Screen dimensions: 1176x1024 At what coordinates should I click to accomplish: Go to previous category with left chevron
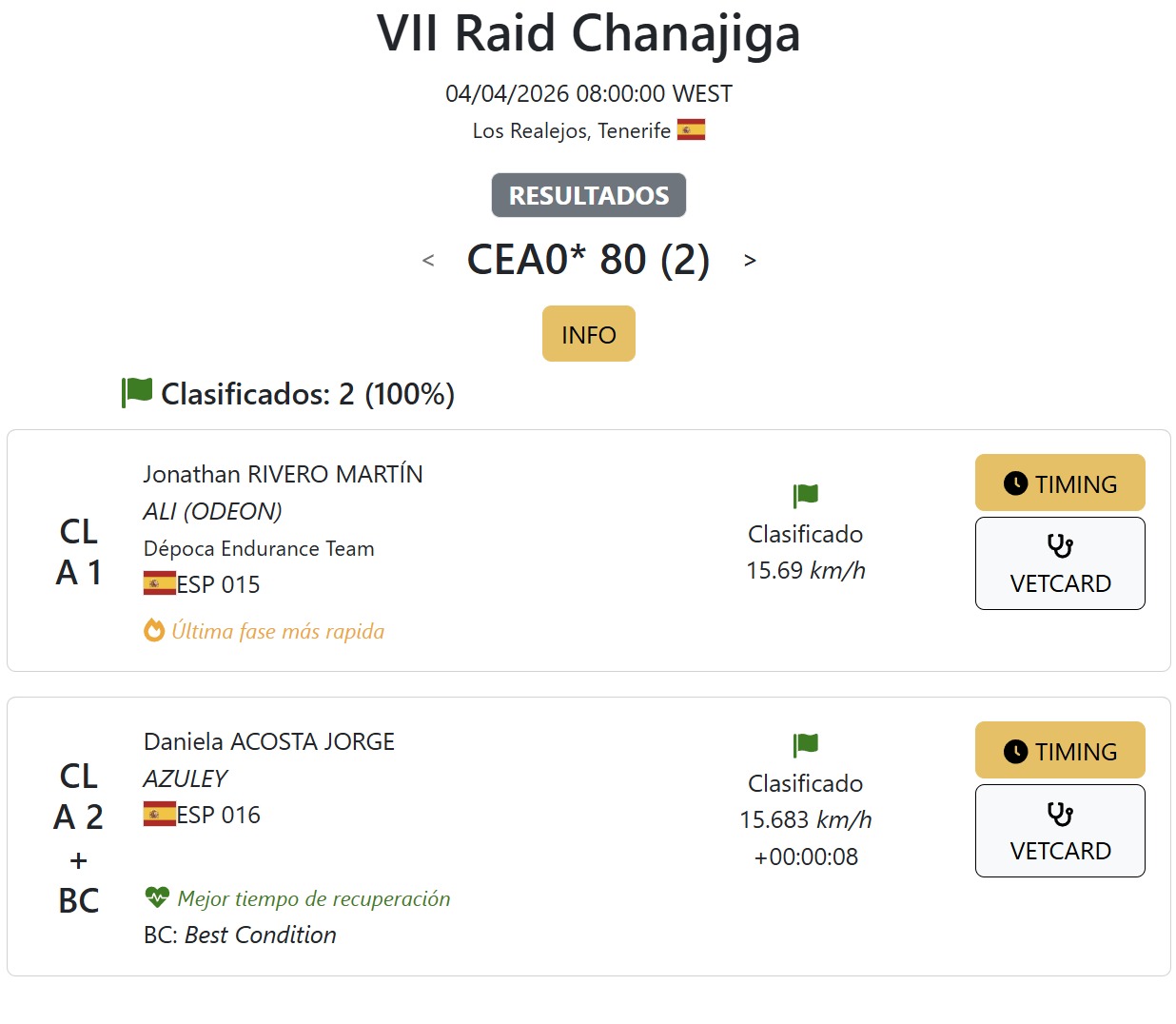point(428,260)
